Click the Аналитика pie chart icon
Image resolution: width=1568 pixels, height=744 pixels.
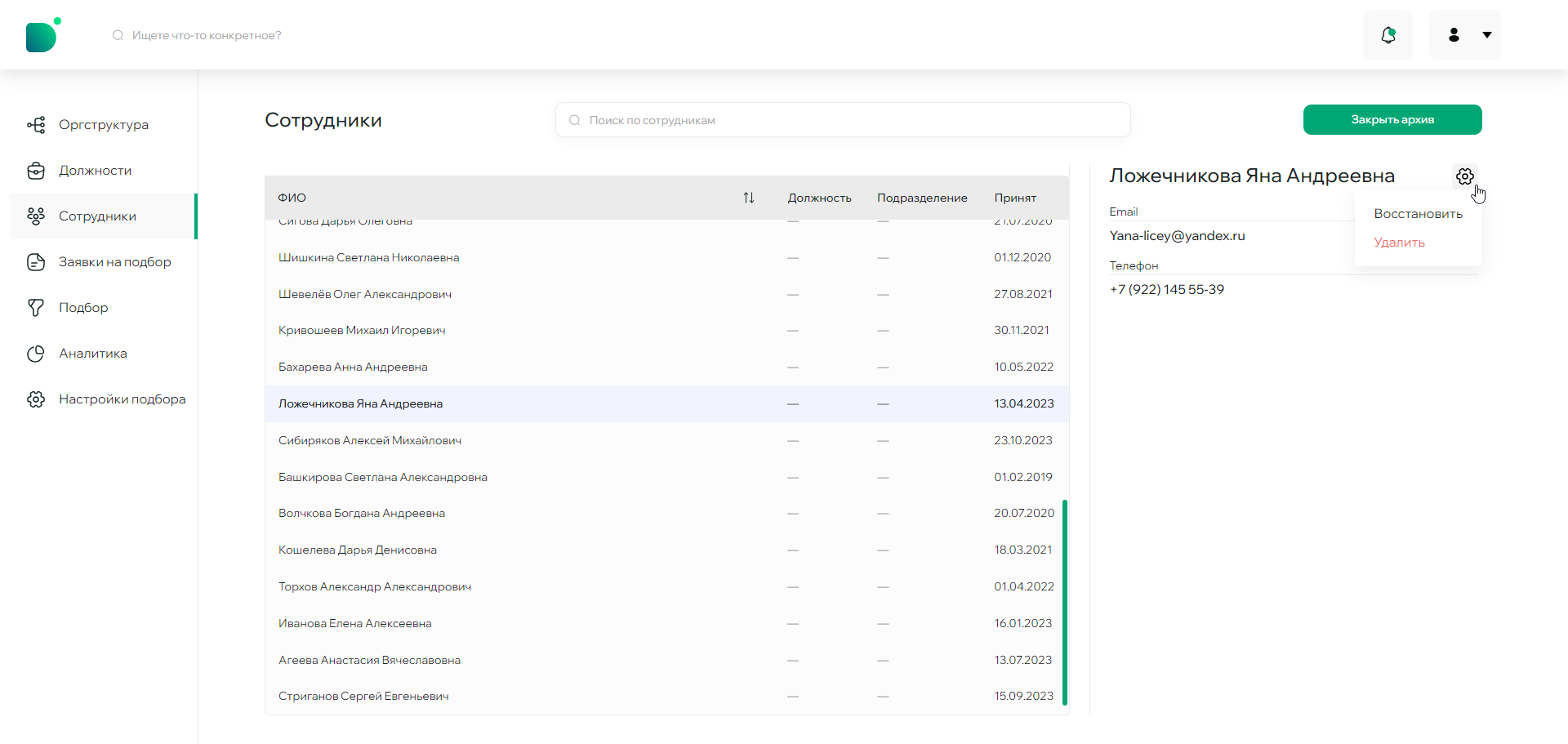pos(36,354)
